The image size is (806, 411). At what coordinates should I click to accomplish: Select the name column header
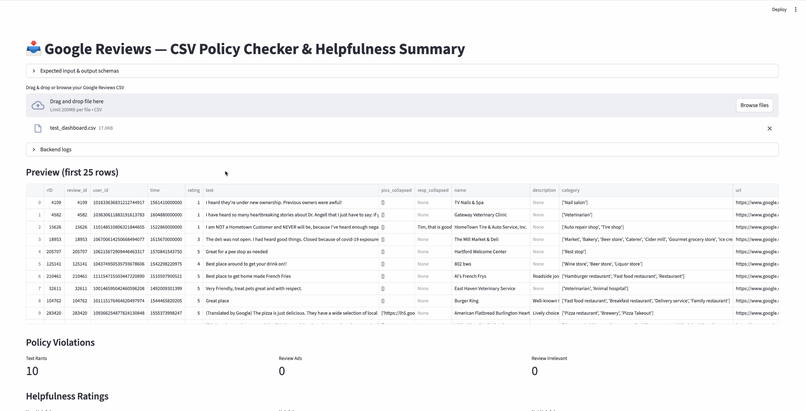coord(491,190)
